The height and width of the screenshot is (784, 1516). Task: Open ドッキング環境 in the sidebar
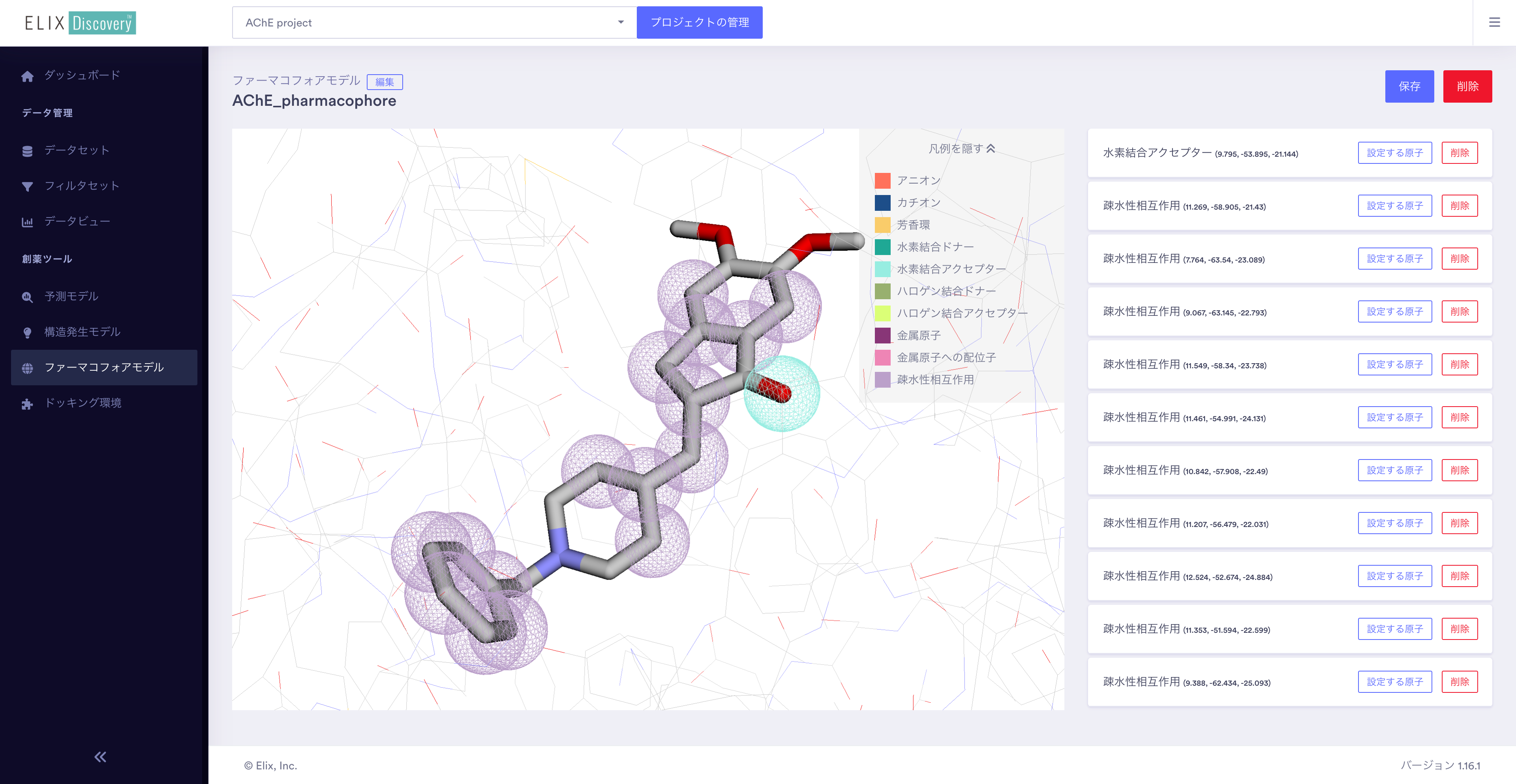83,403
